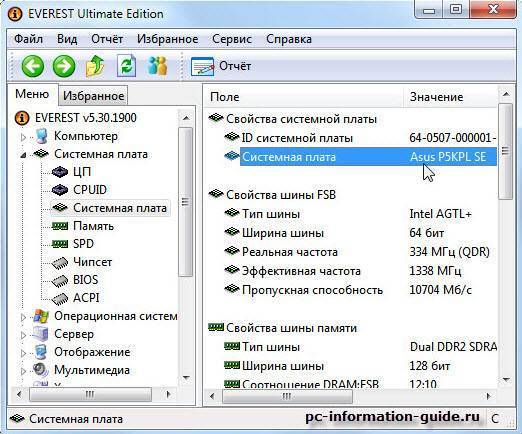Click the Сервер server icon
The width and height of the screenshot is (522, 434).
[41, 334]
